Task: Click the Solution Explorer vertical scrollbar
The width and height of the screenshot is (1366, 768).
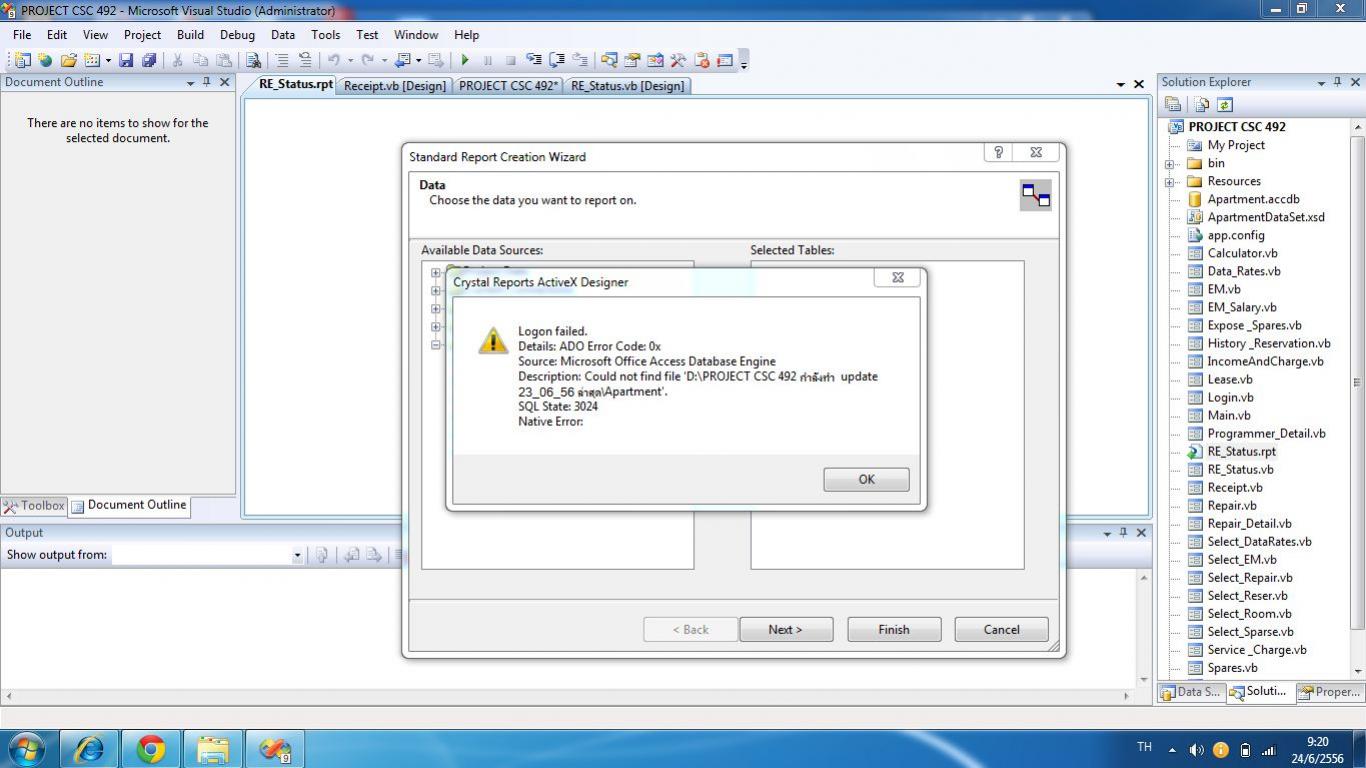Action: 1357,381
